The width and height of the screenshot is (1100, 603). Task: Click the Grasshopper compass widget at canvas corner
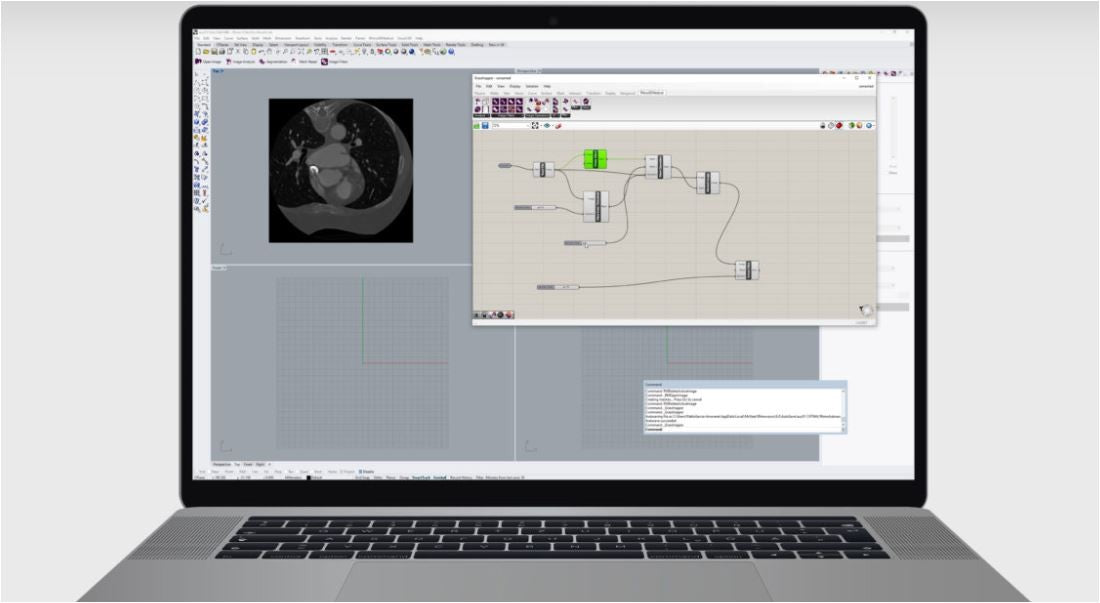(866, 310)
